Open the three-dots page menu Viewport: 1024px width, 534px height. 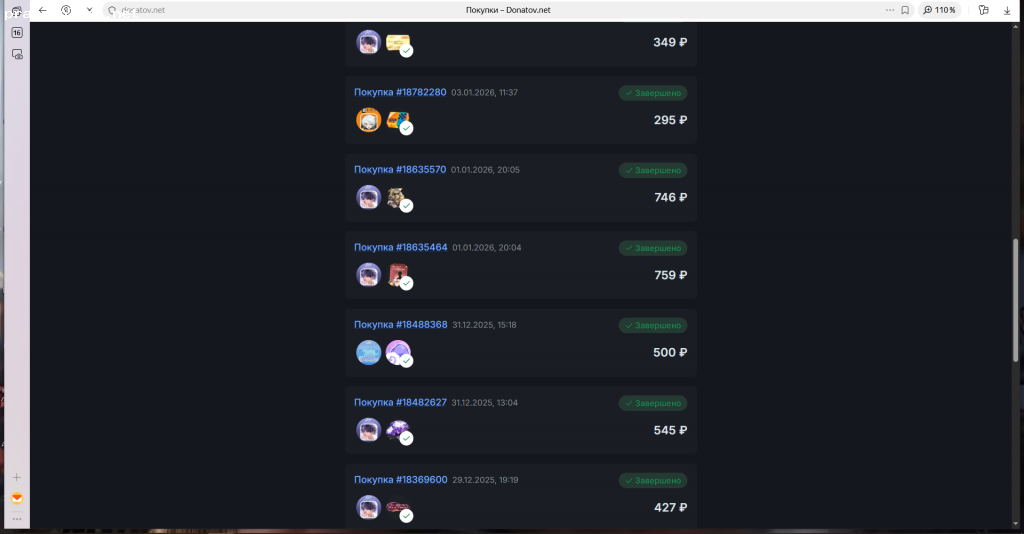(889, 10)
